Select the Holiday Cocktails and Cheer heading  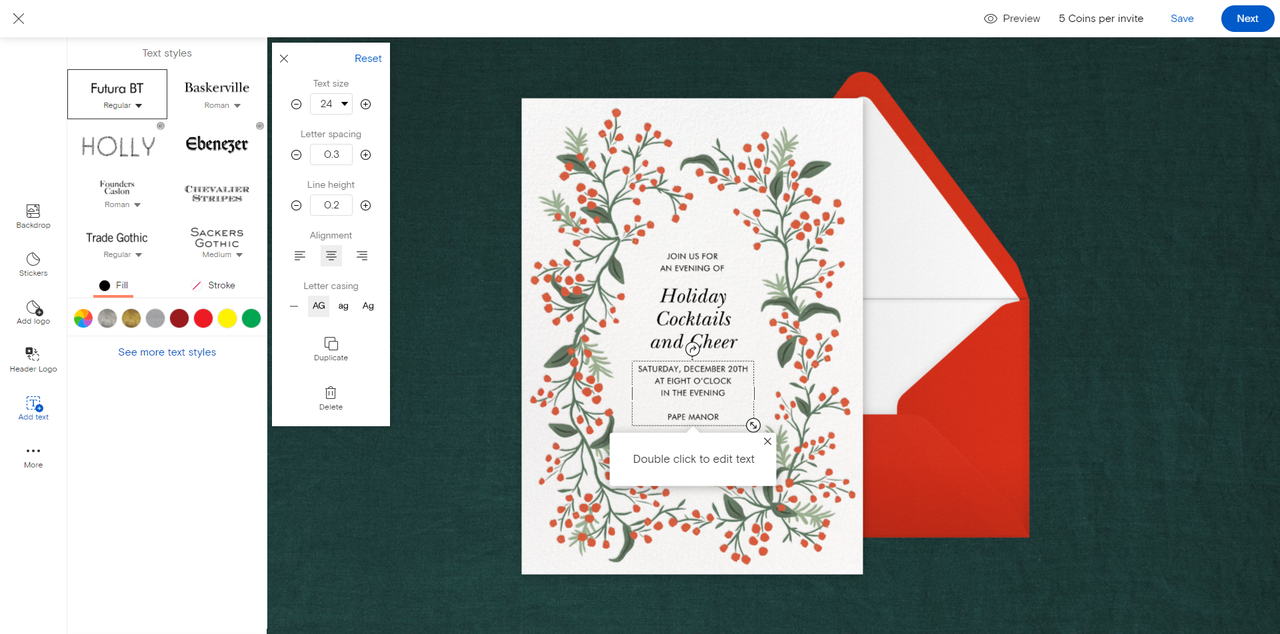[693, 319]
